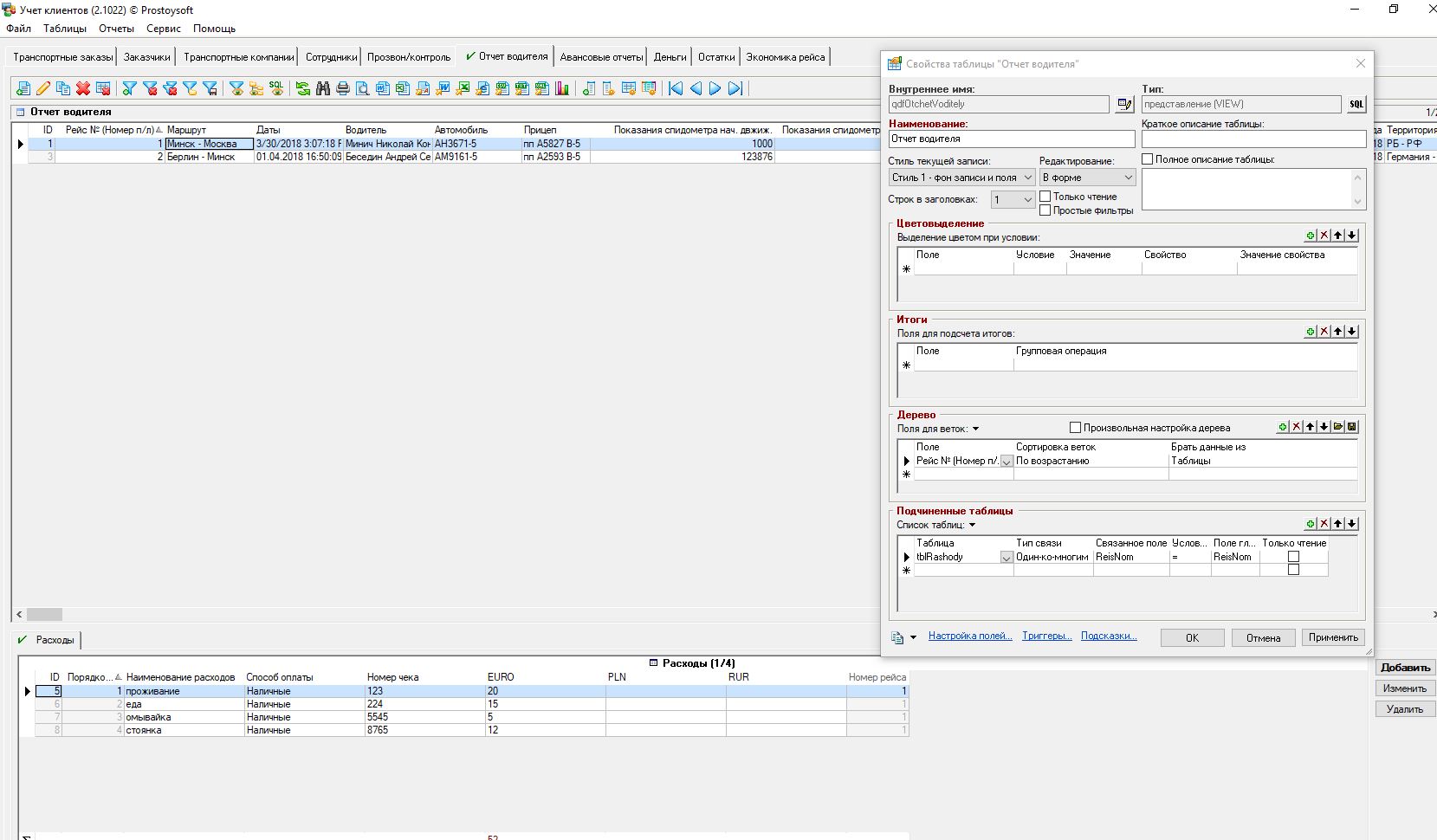
Task: Jump to last record navigation icon
Action: 735,88
